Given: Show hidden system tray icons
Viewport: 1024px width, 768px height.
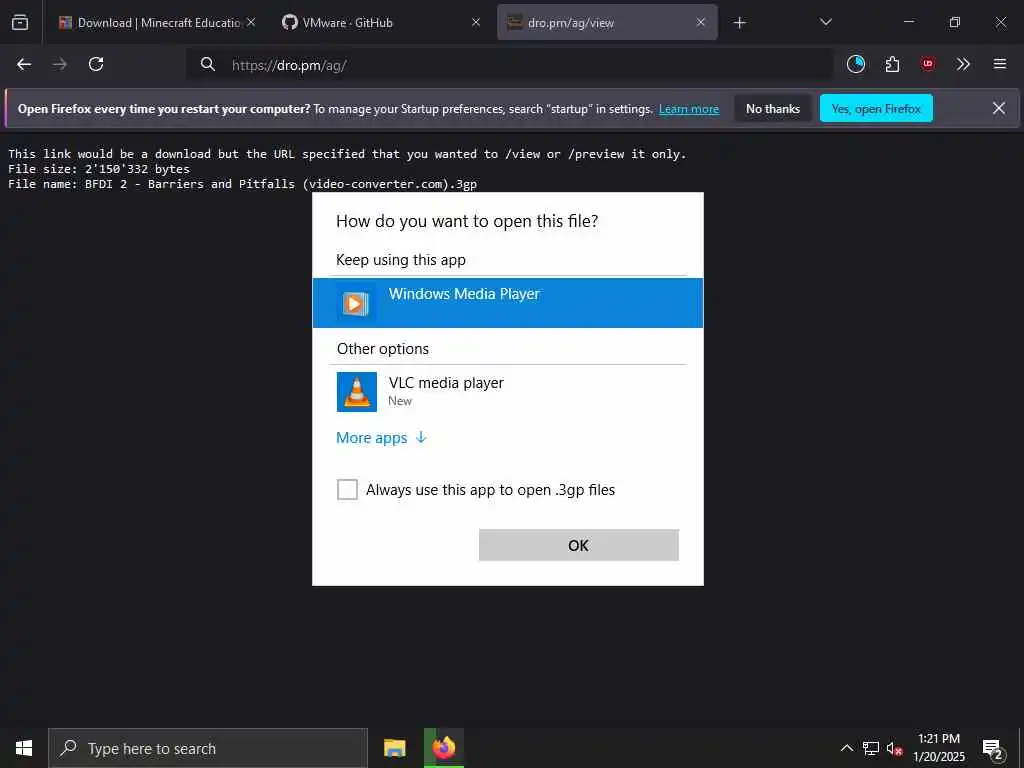Looking at the screenshot, I should click(x=846, y=748).
